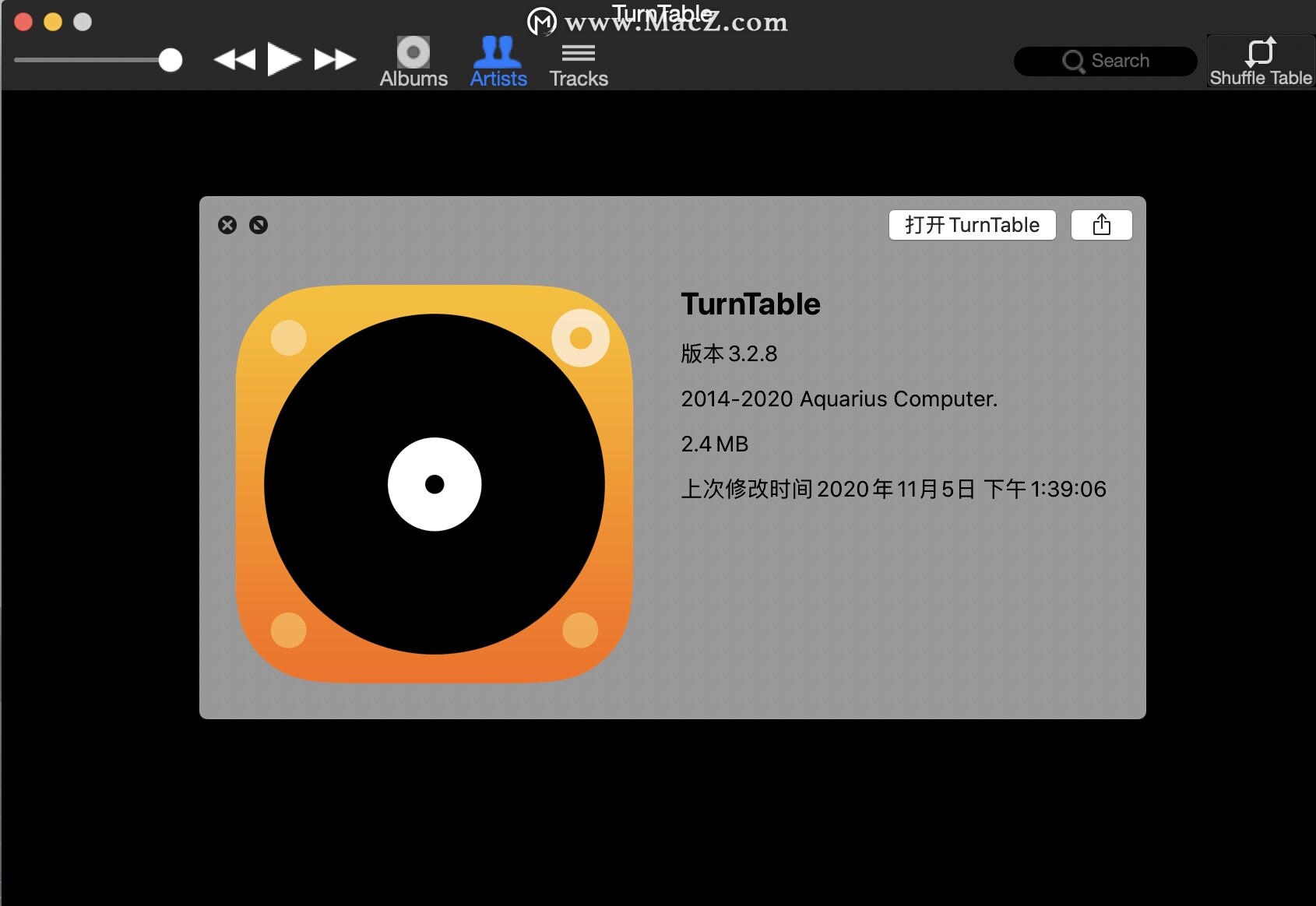
Task: Adjust the volume slider knob
Action: (170, 60)
